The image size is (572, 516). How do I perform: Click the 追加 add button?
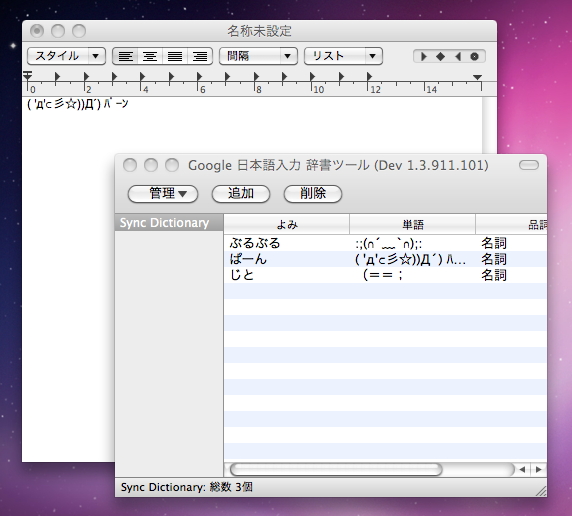241,193
